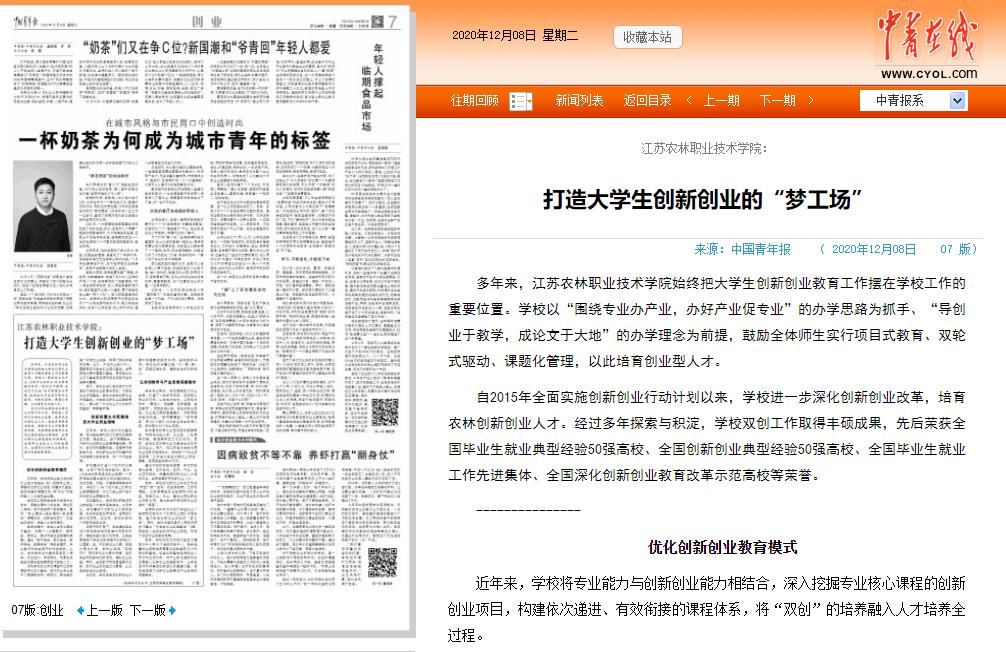Go to 上一版 previous page link
The height and width of the screenshot is (652, 1006).
pos(105,610)
